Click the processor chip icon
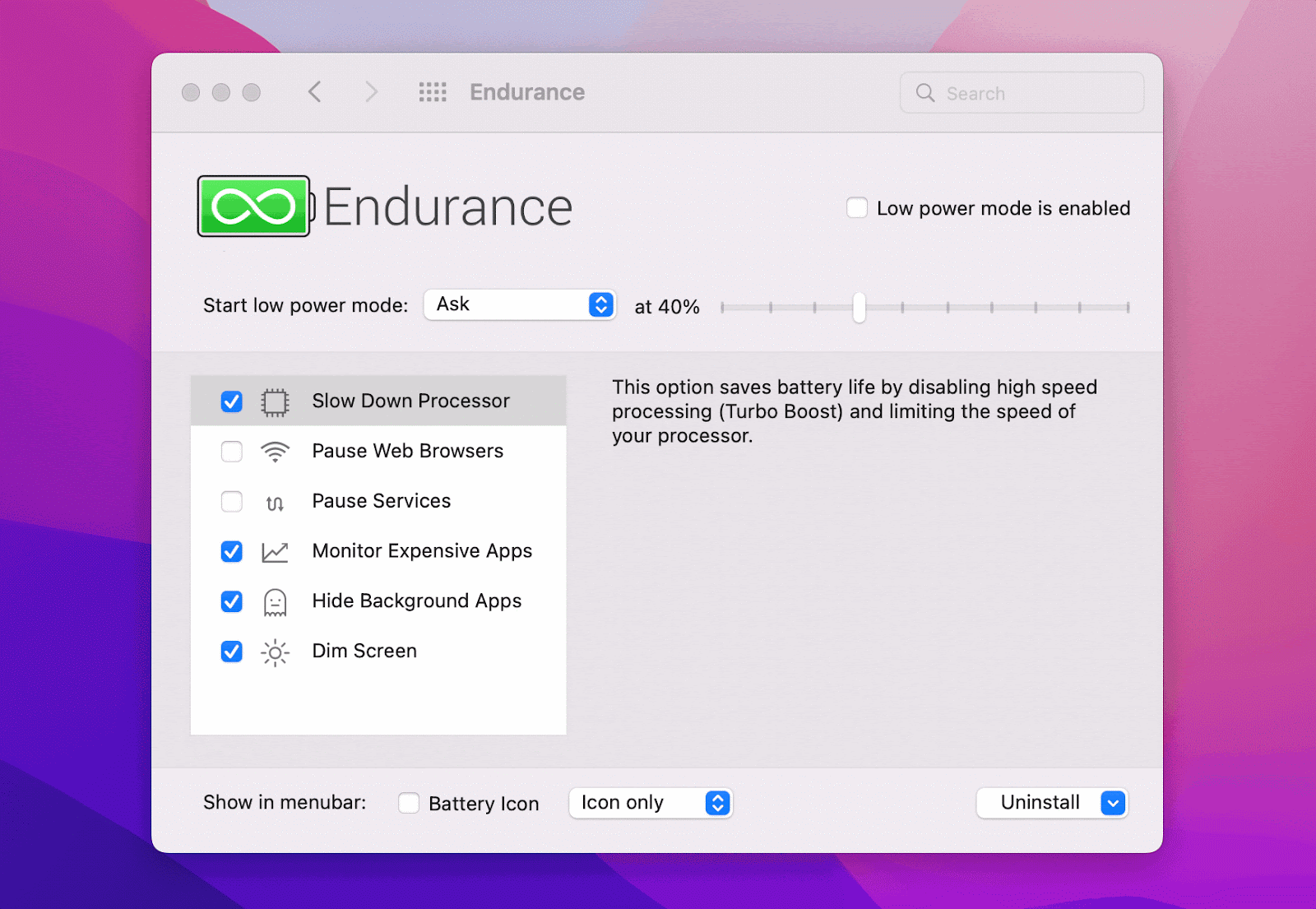Screen dimensions: 1316x909 (275, 401)
